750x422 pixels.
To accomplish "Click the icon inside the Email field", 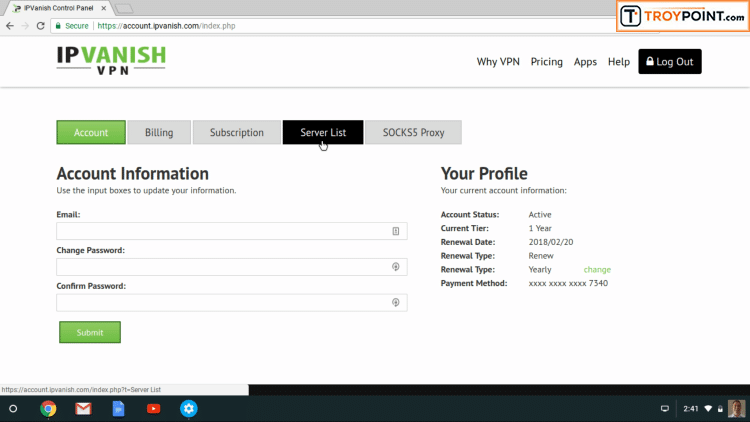I will coord(396,231).
